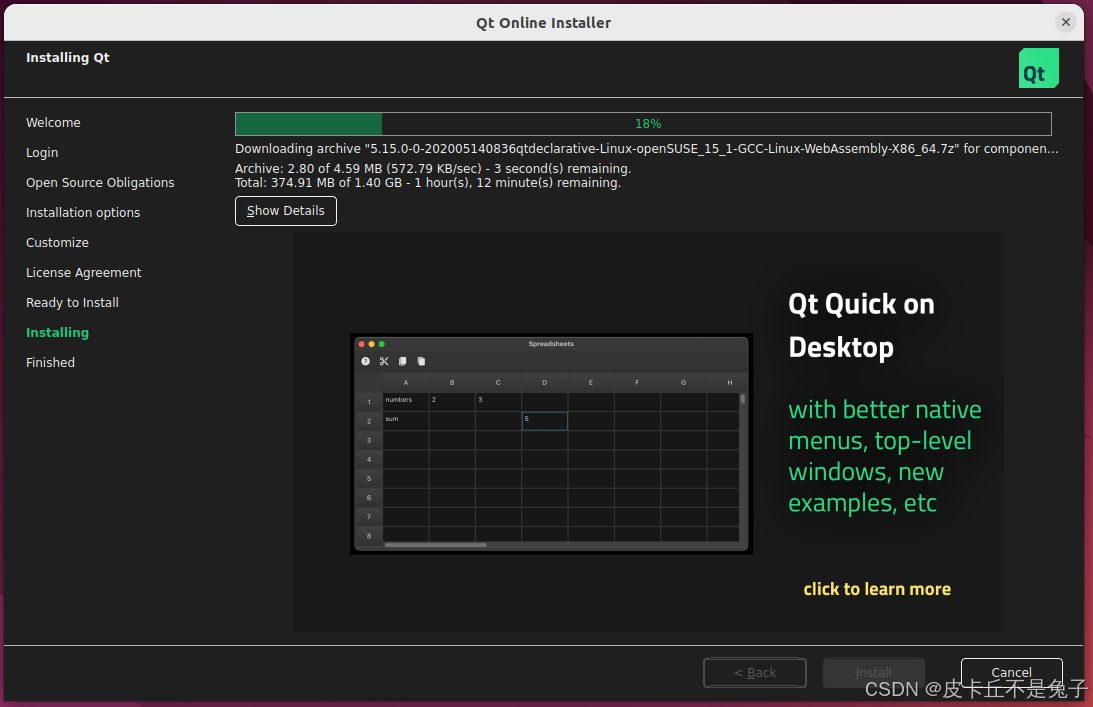Select License Agreement in the sidebar
Viewport: 1093px width, 707px height.
pos(83,272)
